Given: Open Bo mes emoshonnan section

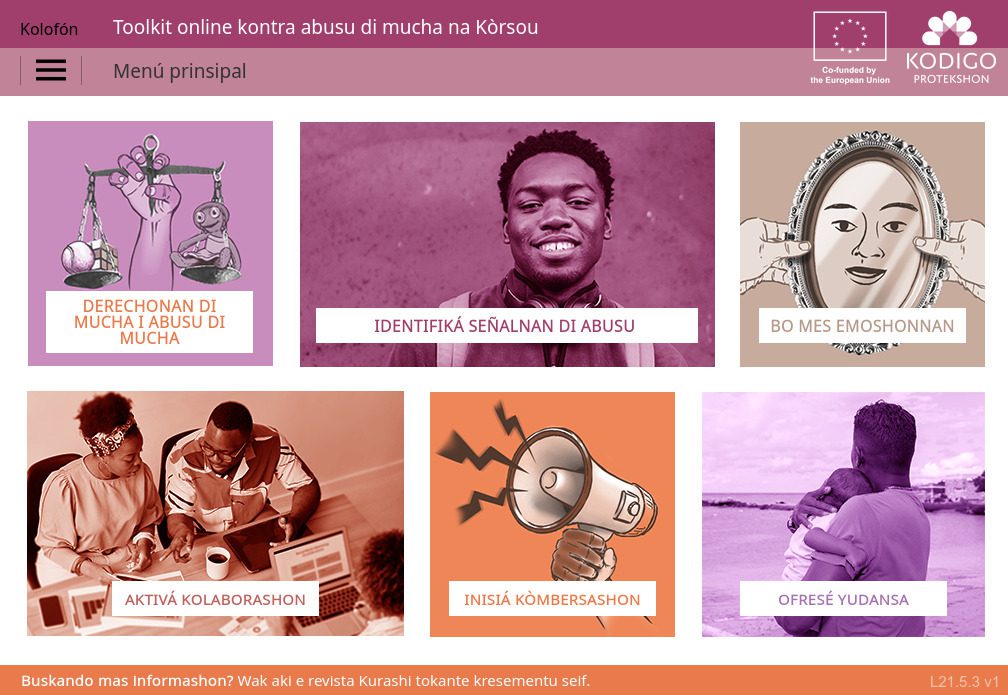Looking at the screenshot, I should click(862, 325).
